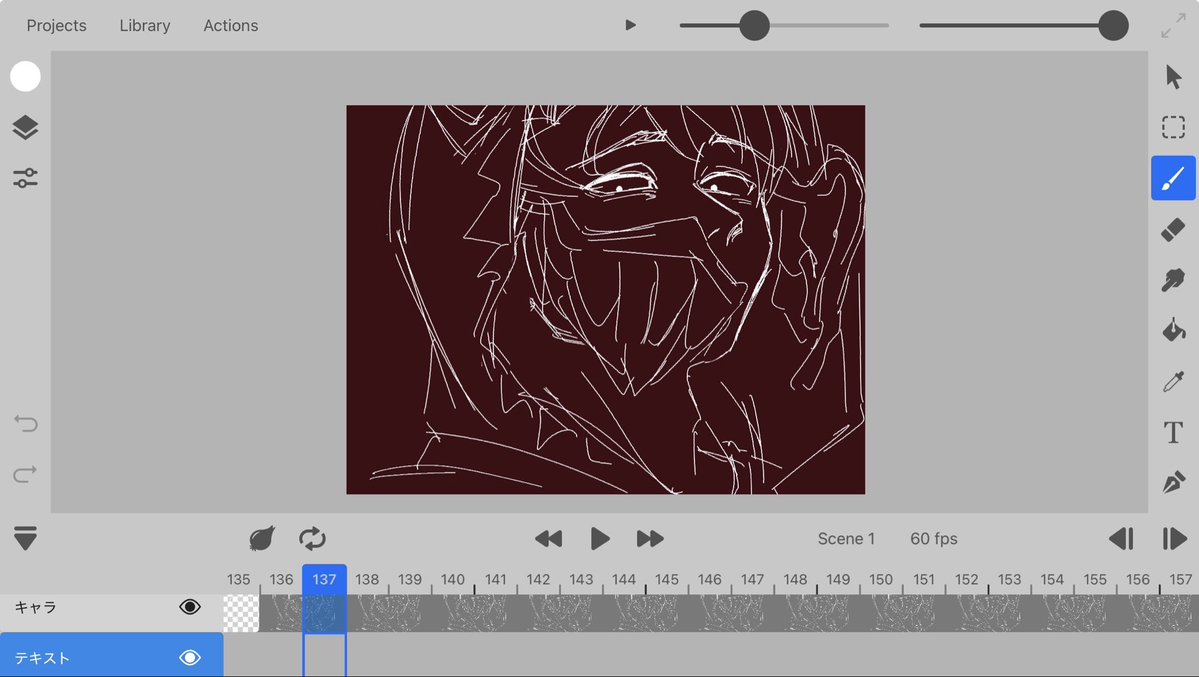
Task: Select the Eraser tool
Action: coord(1174,229)
